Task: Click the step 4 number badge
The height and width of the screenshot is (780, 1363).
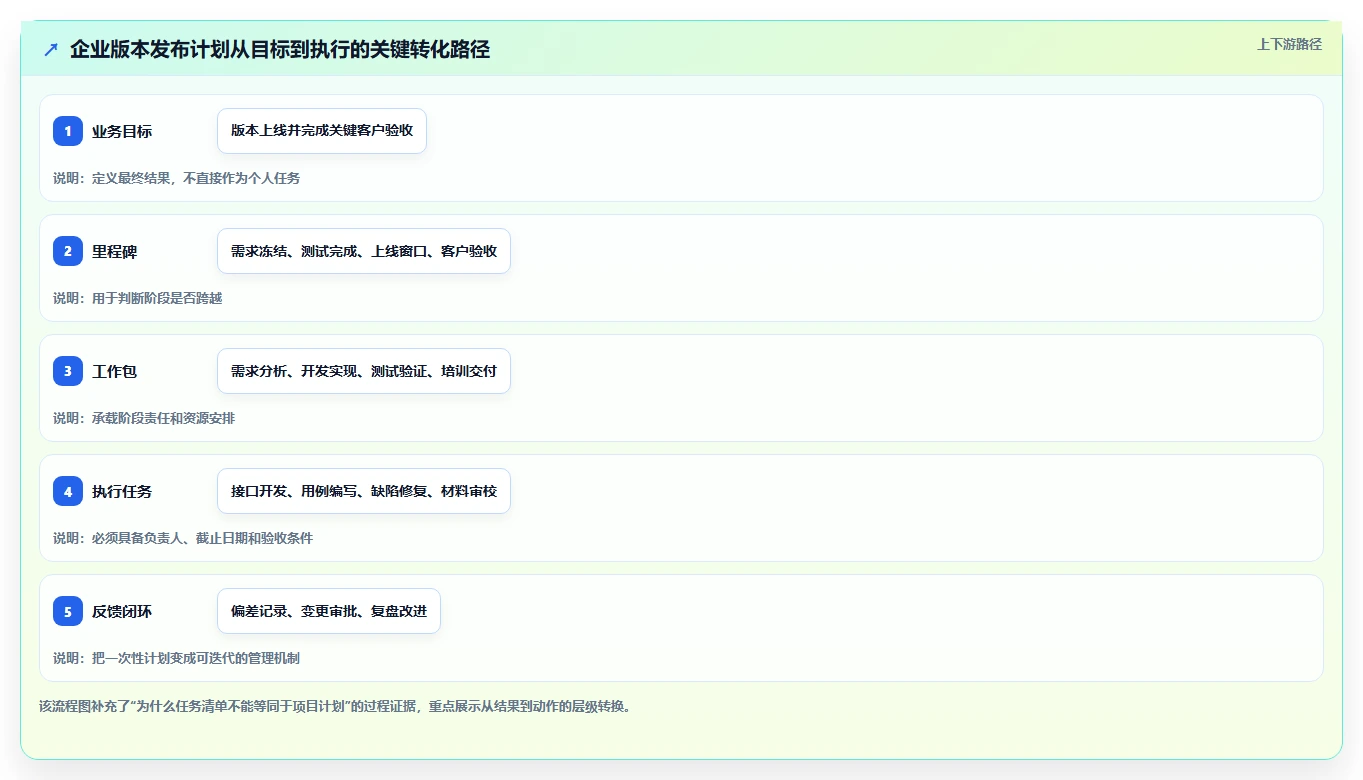Action: tap(68, 491)
